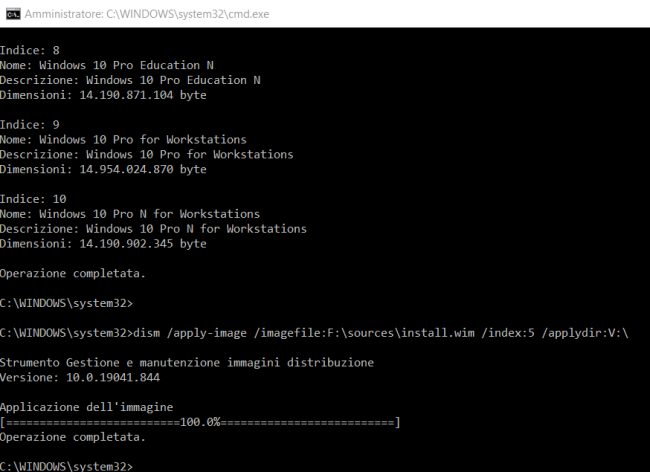Click 'Dimensioni: 14.954.024.870 byte'
Screen dimensions: 650x472
103,169
